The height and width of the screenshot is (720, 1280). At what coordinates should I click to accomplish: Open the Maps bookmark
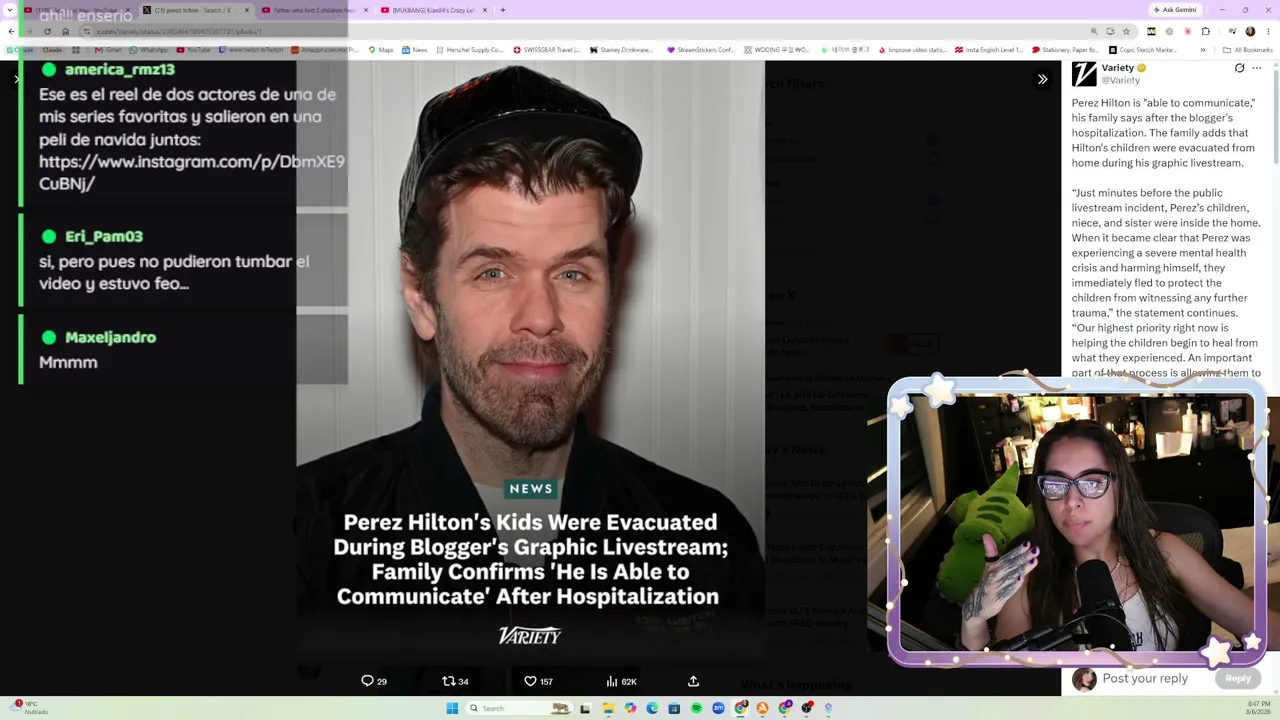click(x=380, y=49)
